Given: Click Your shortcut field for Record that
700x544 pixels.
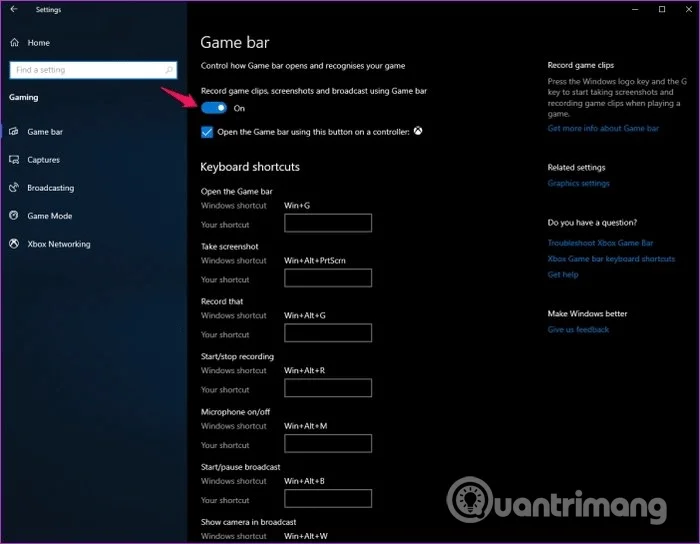Looking at the screenshot, I should click(328, 332).
